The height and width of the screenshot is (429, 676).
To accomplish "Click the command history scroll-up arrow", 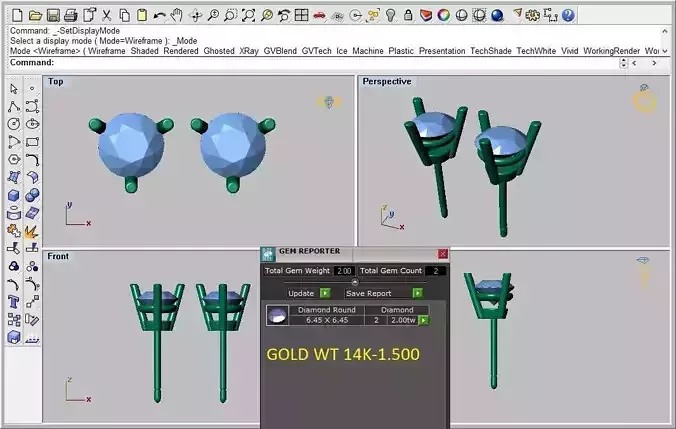I will [x=665, y=31].
